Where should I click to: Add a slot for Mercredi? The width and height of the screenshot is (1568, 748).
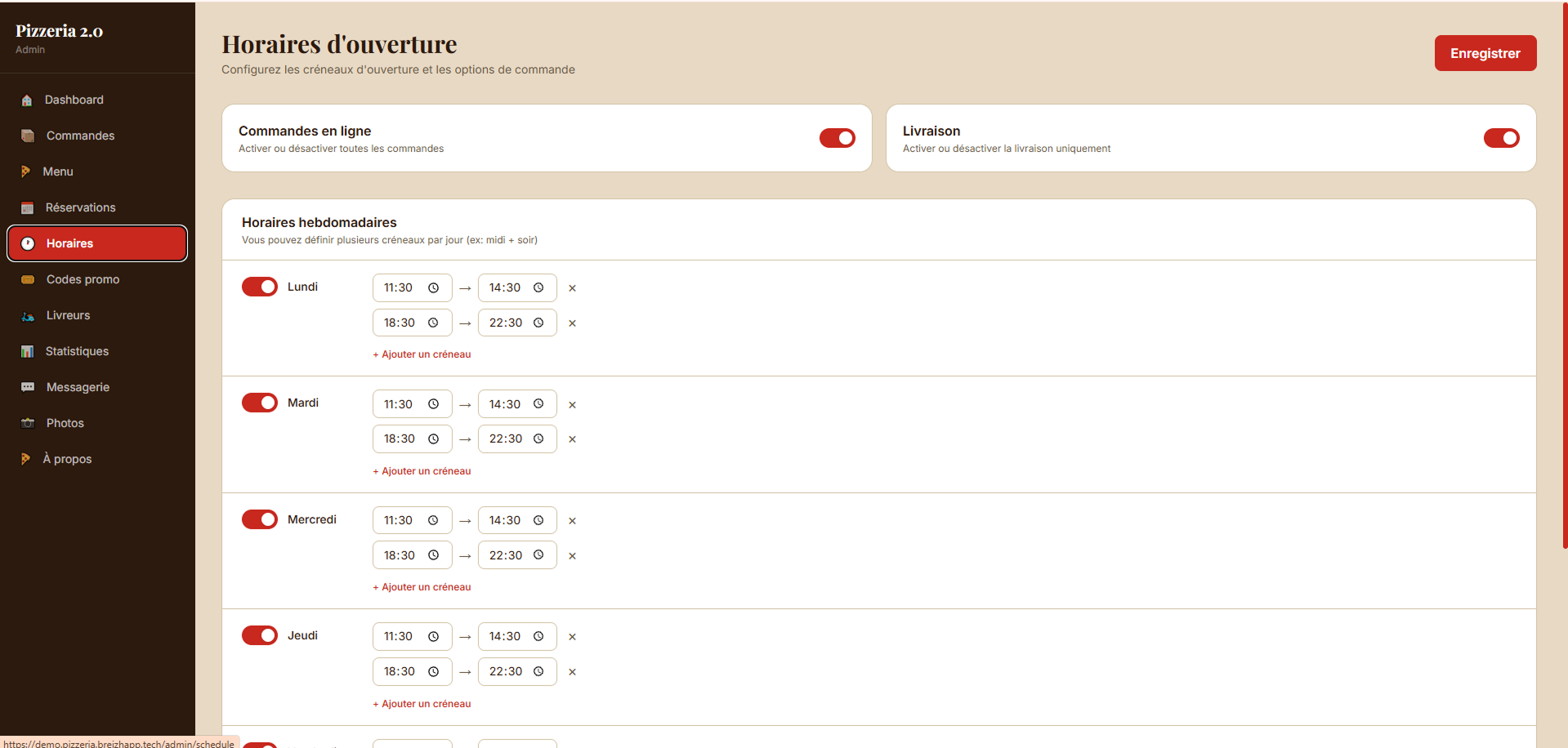coord(422,587)
